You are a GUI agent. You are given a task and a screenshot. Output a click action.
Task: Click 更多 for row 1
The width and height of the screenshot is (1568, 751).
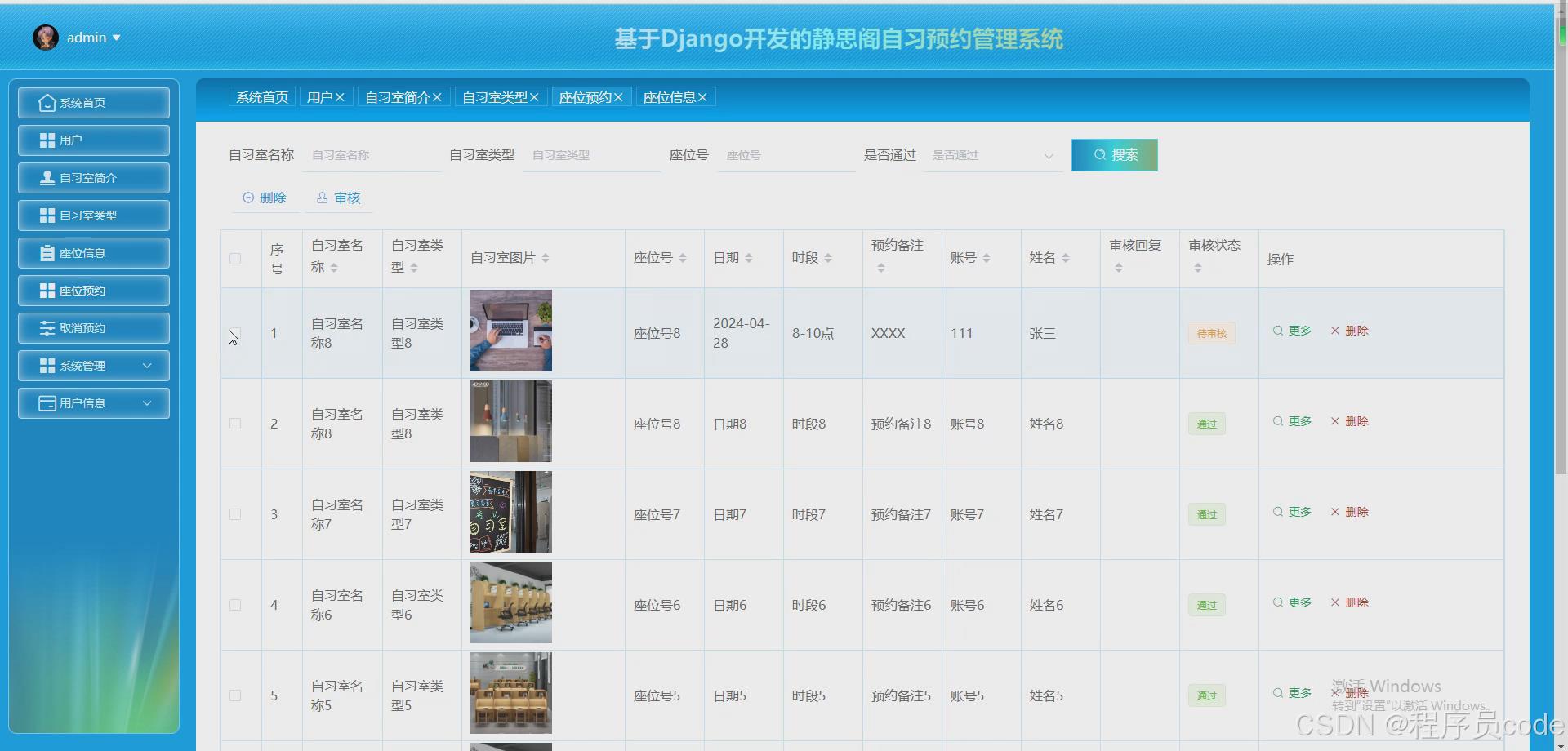point(1292,331)
